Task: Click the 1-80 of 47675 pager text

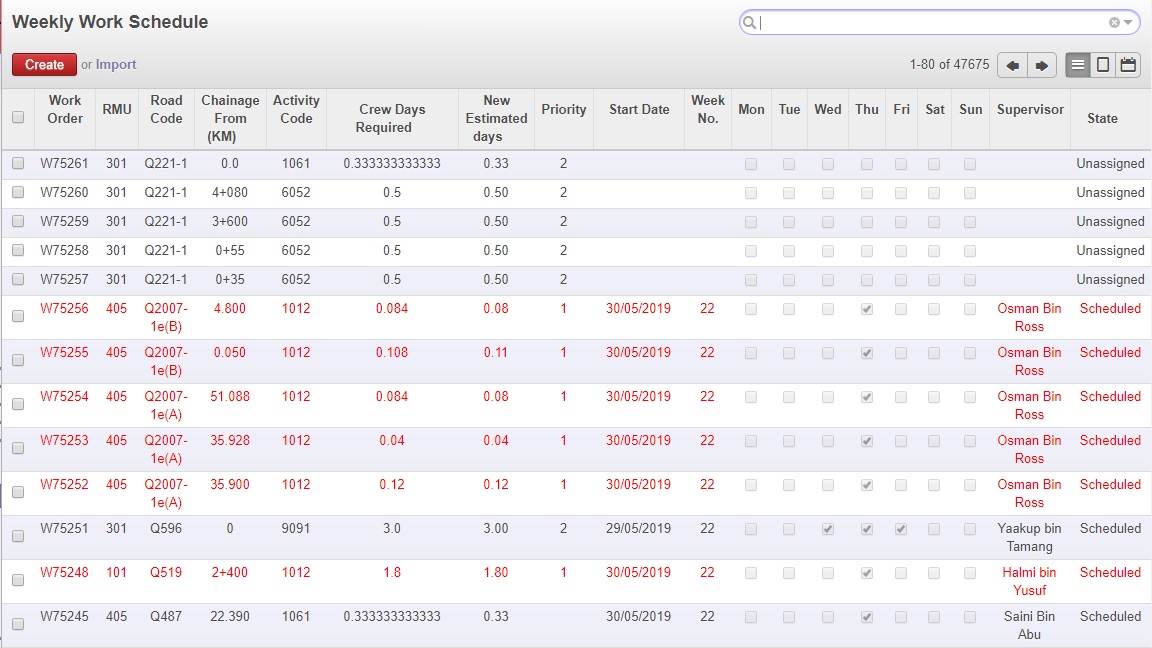Action: point(949,65)
